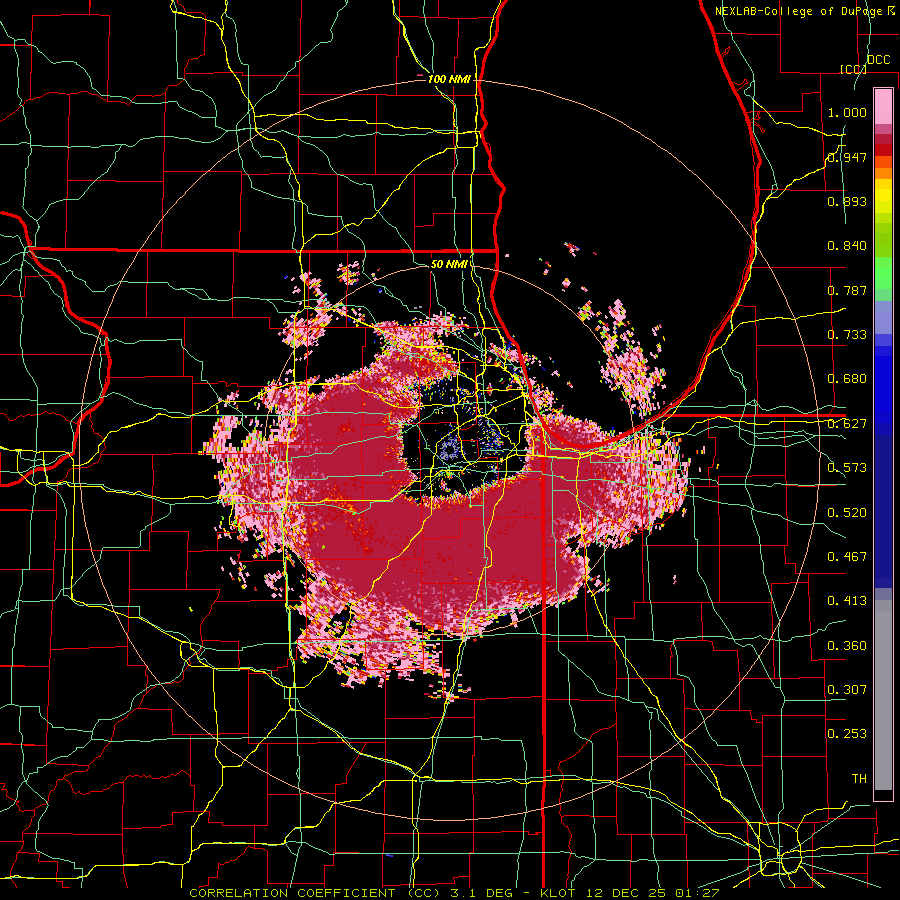Viewport: 900px width, 900px height.
Task: Select the 0.573 scale value
Action: pyautogui.click(x=847, y=468)
